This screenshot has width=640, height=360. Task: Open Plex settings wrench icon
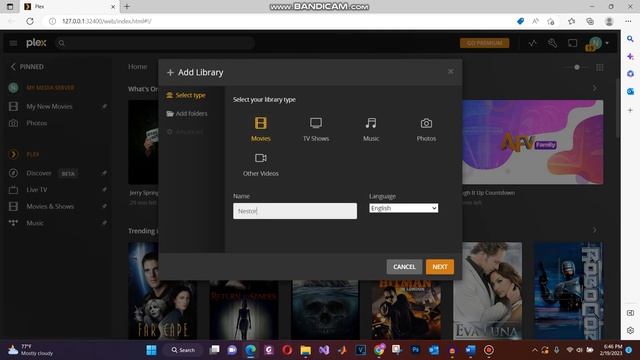pyautogui.click(x=552, y=43)
